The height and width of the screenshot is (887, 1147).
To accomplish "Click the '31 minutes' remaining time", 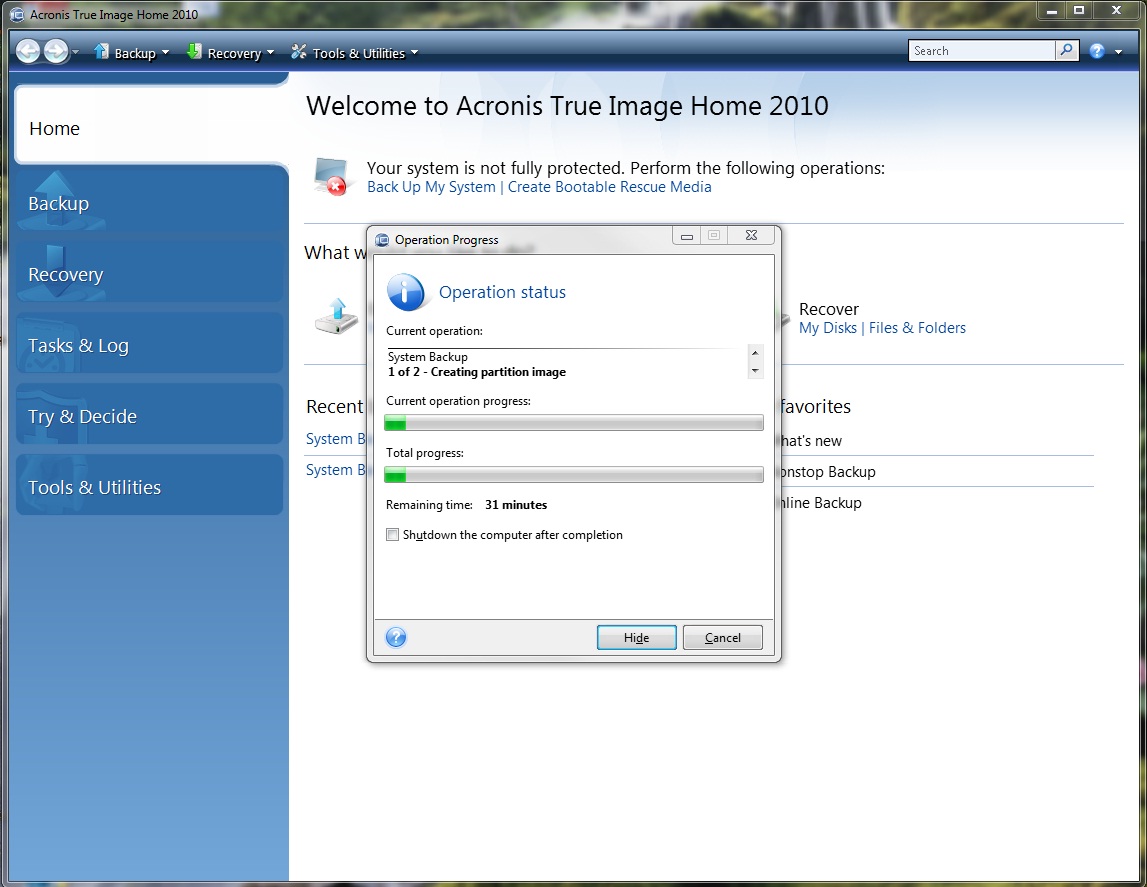I will pos(516,505).
